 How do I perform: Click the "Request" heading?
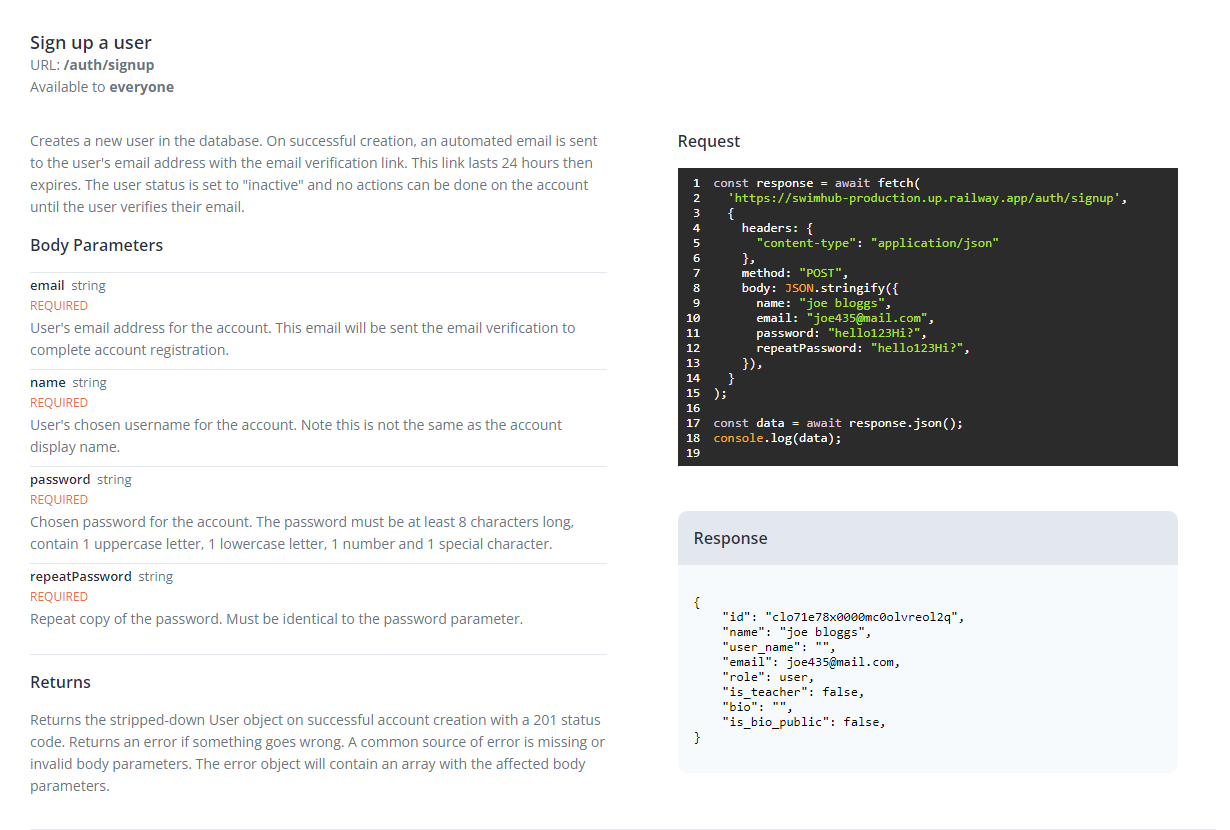click(x=709, y=141)
